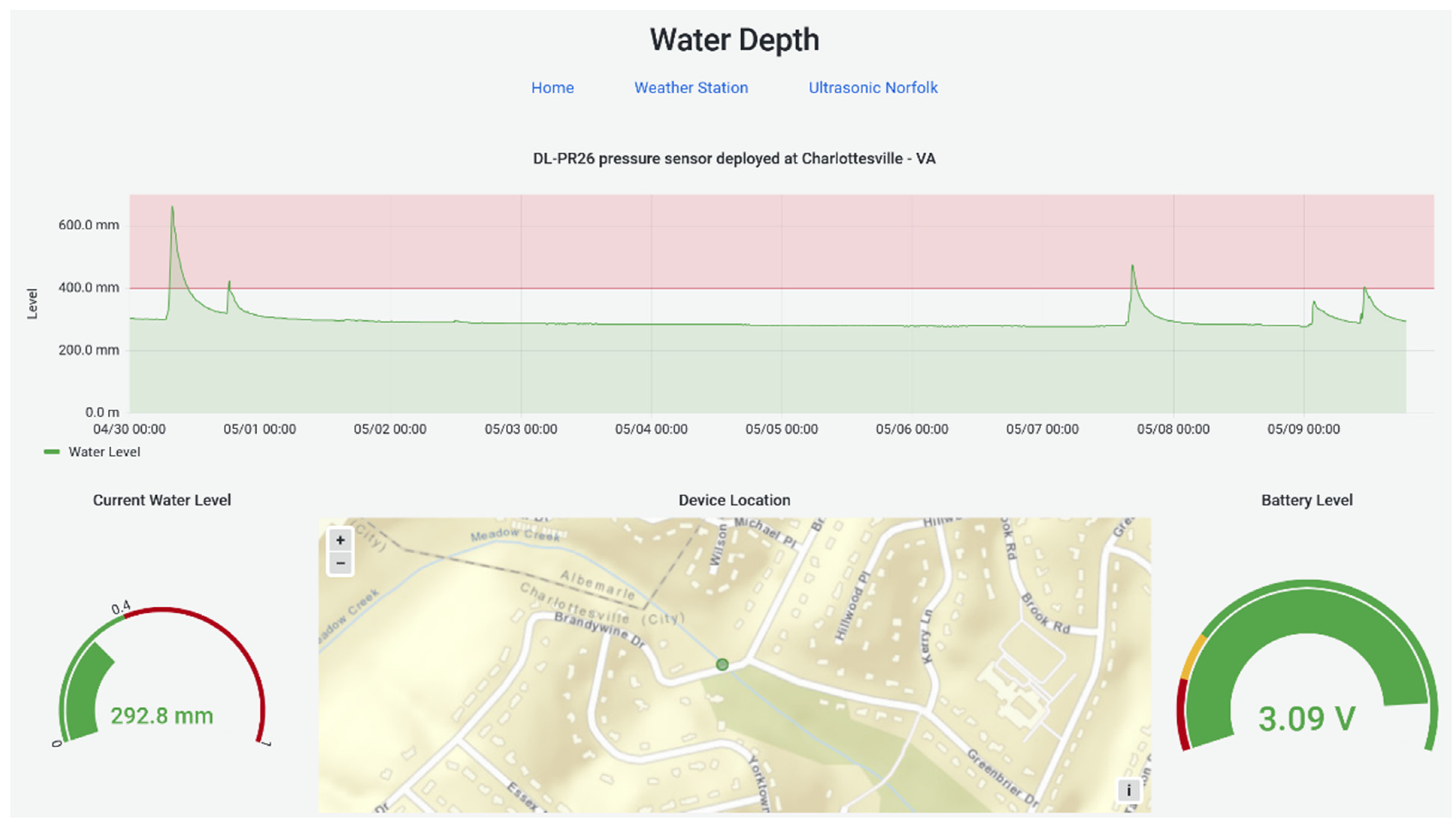Viewport: 1456px width, 827px height.
Task: Click the green device marker on map
Action: [722, 664]
